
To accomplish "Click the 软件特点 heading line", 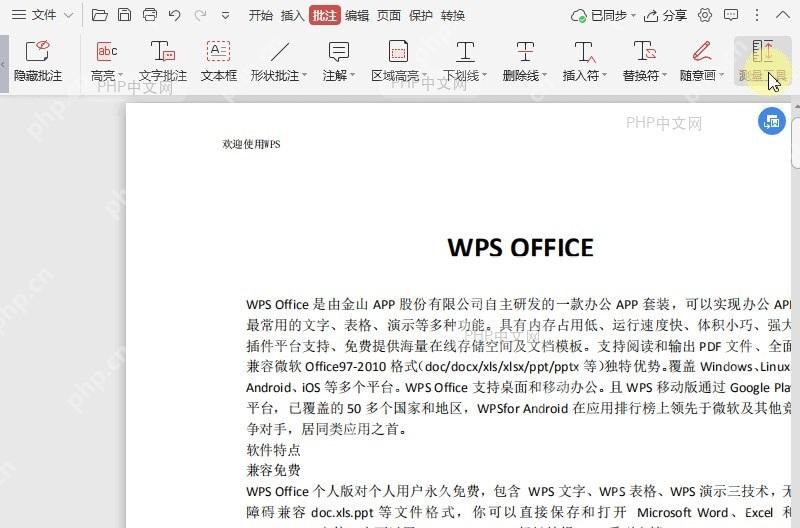I will click(273, 450).
